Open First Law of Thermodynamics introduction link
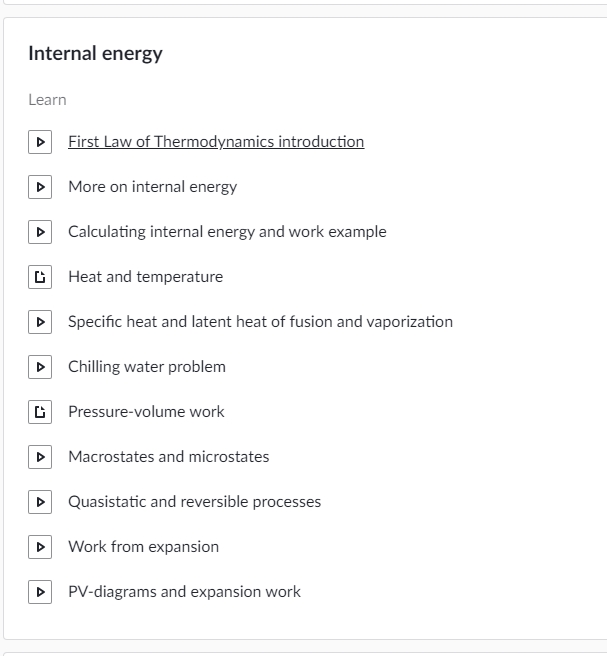The width and height of the screenshot is (607, 656). [216, 142]
